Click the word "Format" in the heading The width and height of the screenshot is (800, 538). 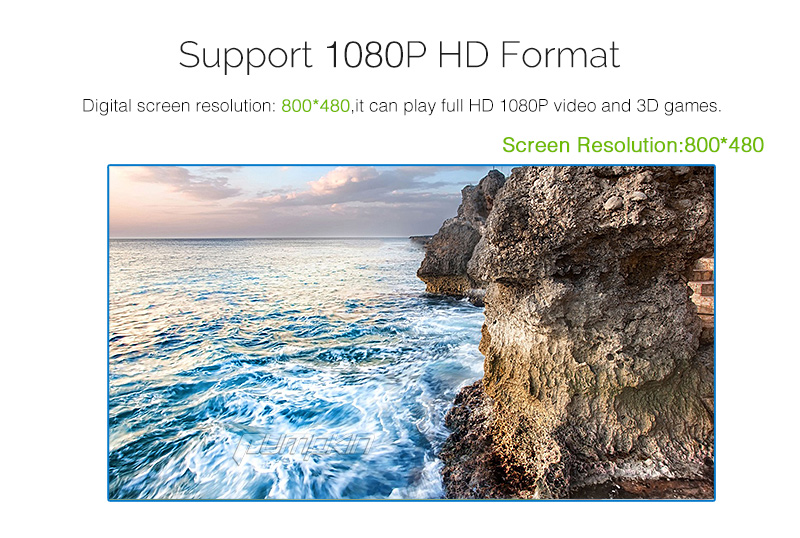tap(560, 54)
